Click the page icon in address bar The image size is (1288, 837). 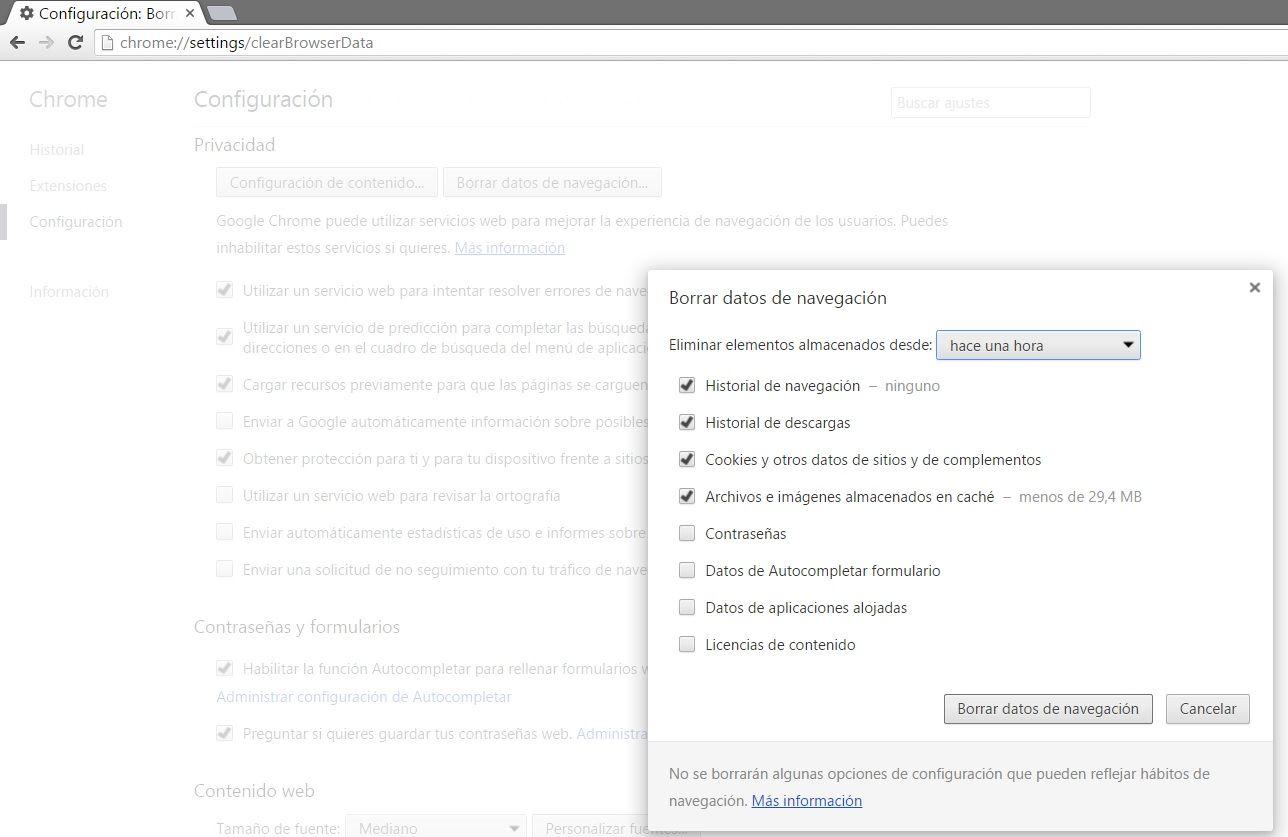(x=108, y=43)
